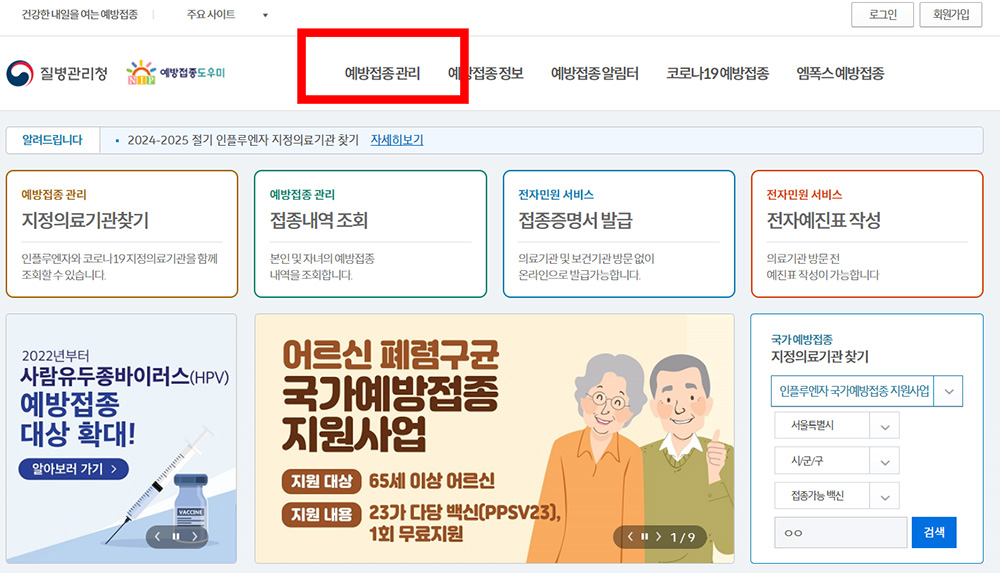Open the 예방접종알림터 menu
Viewport: 1000px width, 573px height.
click(x=594, y=73)
